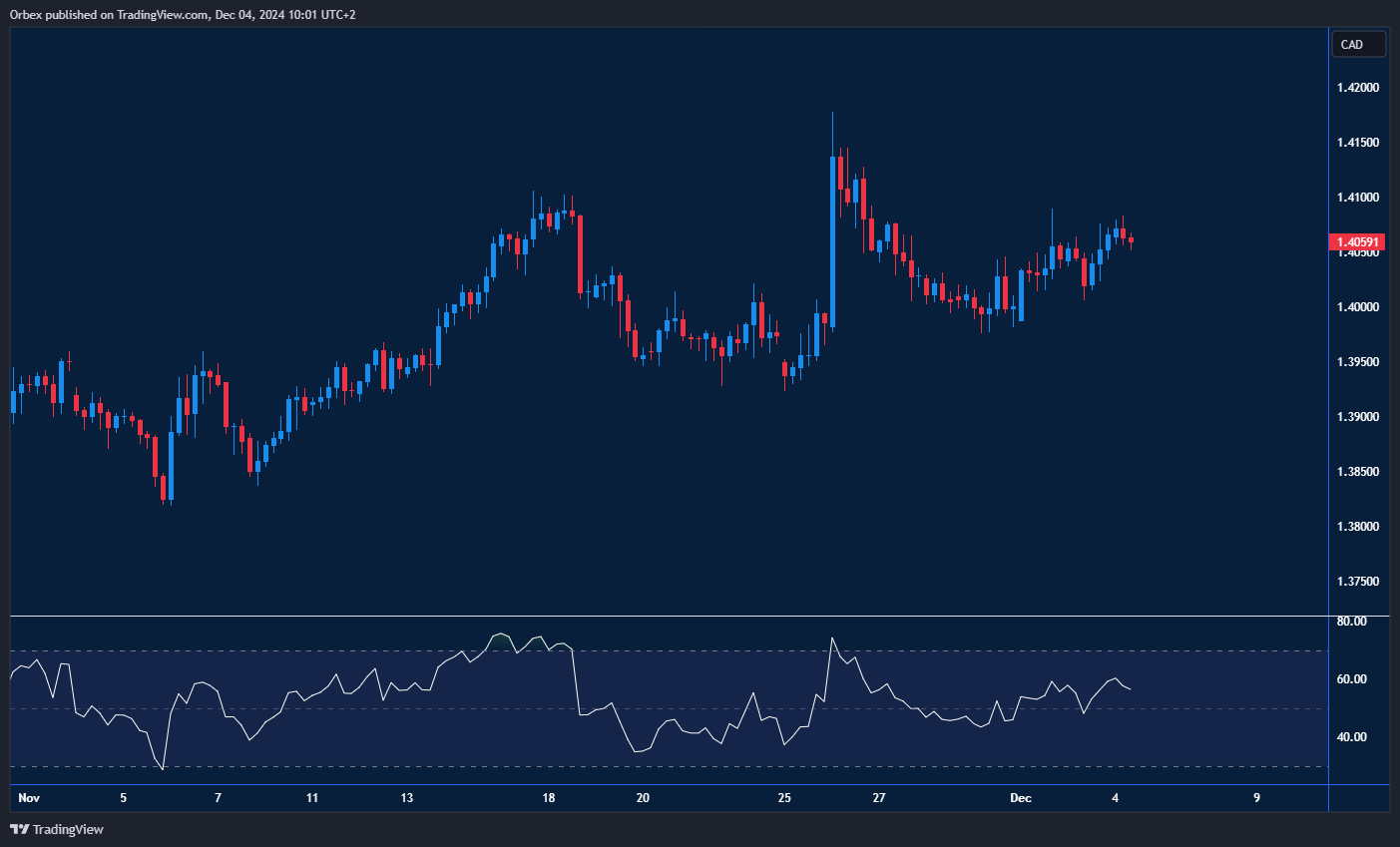Click the tall blue spike candle before 27
The height and width of the screenshot is (847, 1400).
pos(832,239)
